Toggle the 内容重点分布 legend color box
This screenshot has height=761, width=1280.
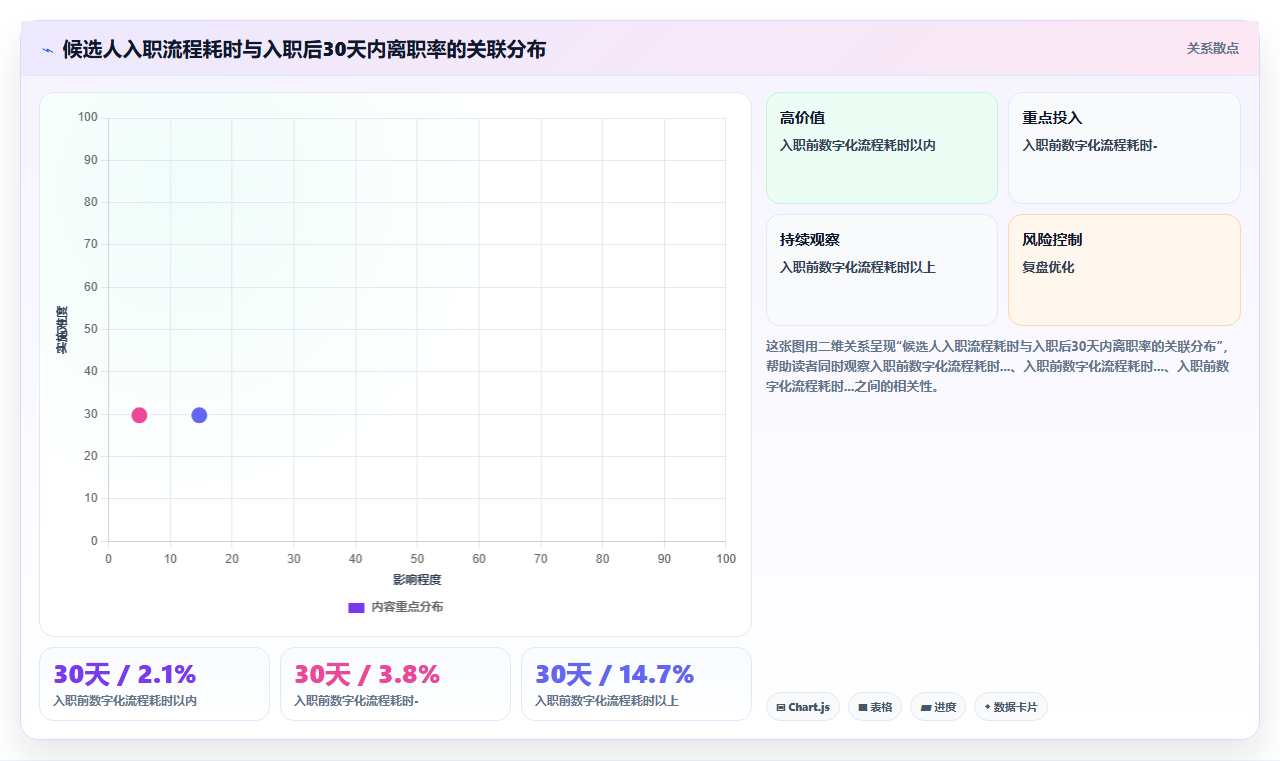click(x=356, y=607)
